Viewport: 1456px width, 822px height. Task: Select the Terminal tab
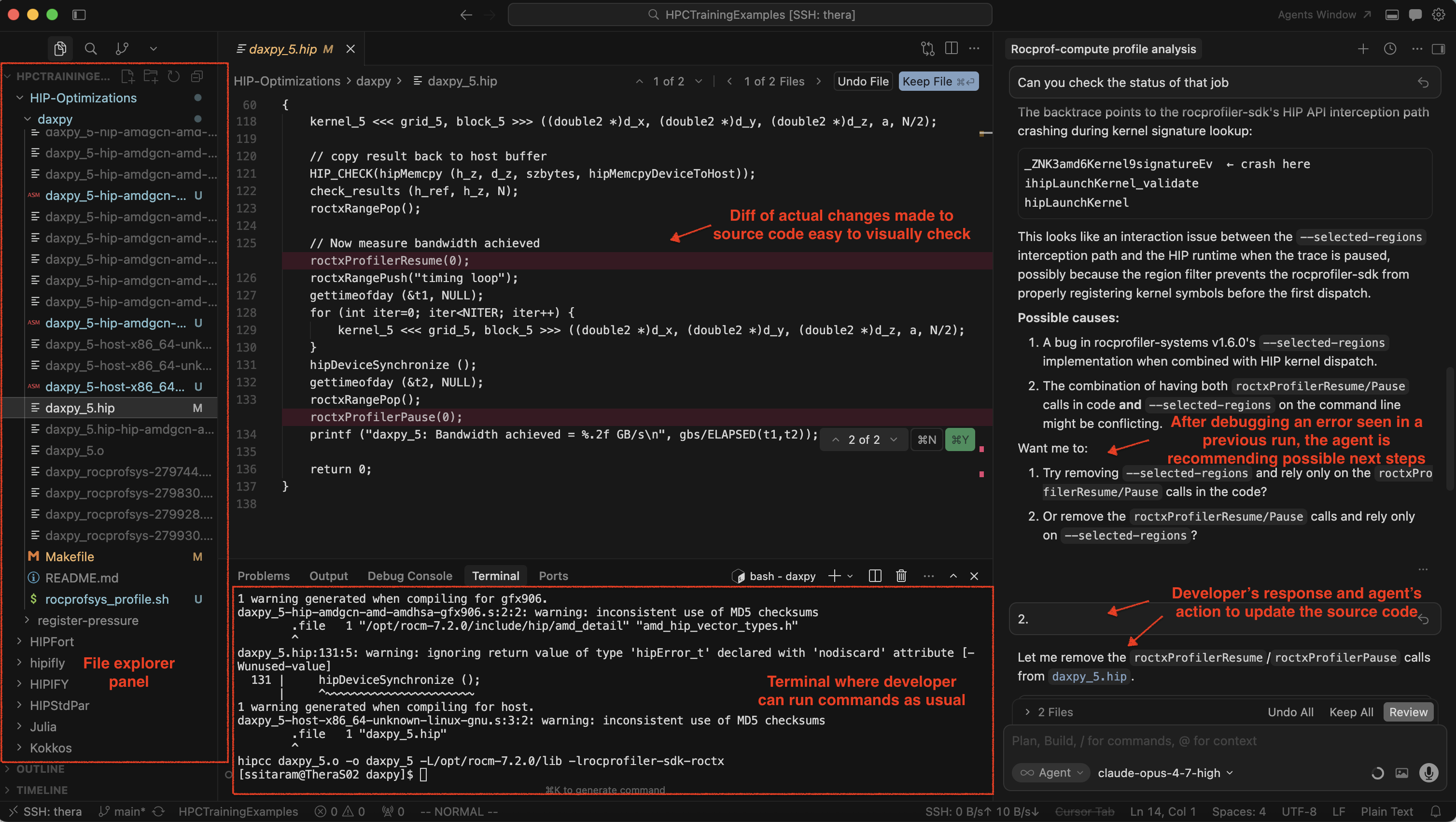496,576
